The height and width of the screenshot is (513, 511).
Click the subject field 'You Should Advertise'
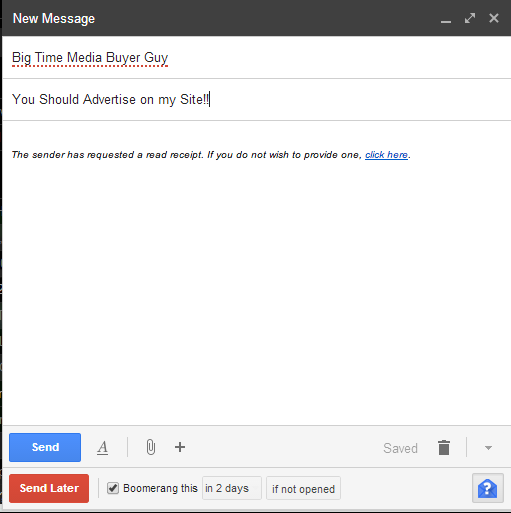pos(256,100)
